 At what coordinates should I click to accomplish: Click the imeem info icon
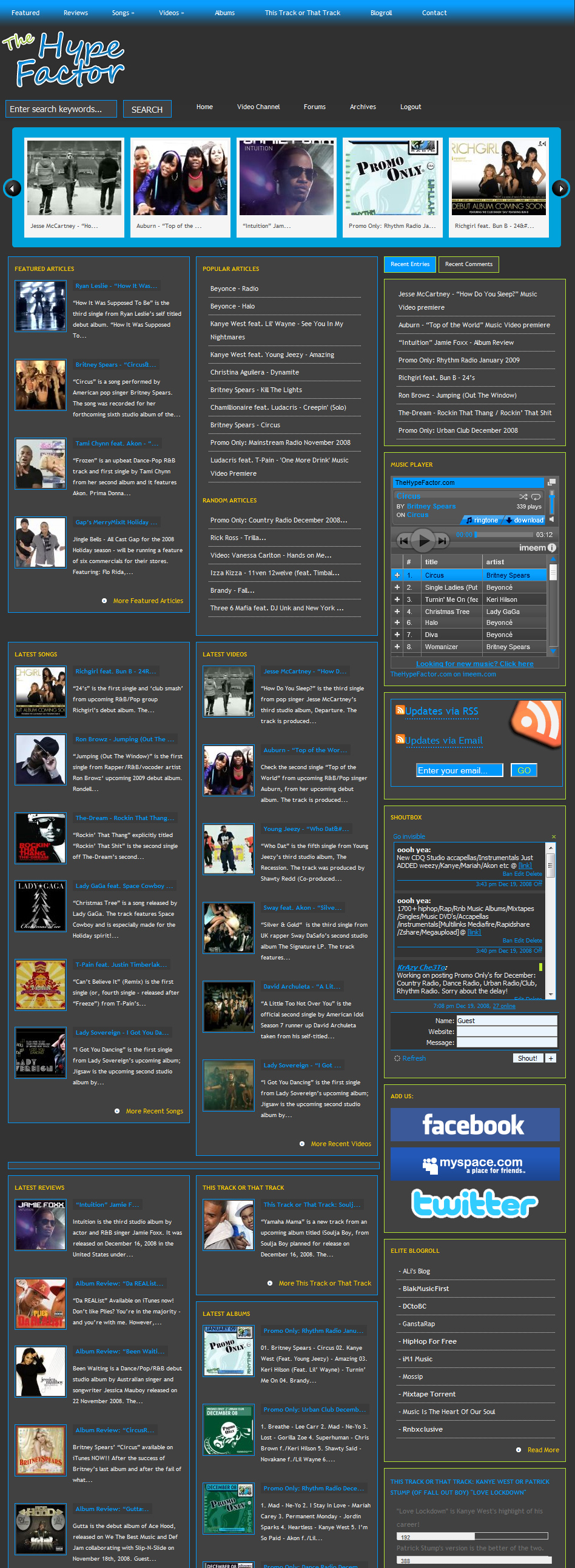click(x=552, y=548)
